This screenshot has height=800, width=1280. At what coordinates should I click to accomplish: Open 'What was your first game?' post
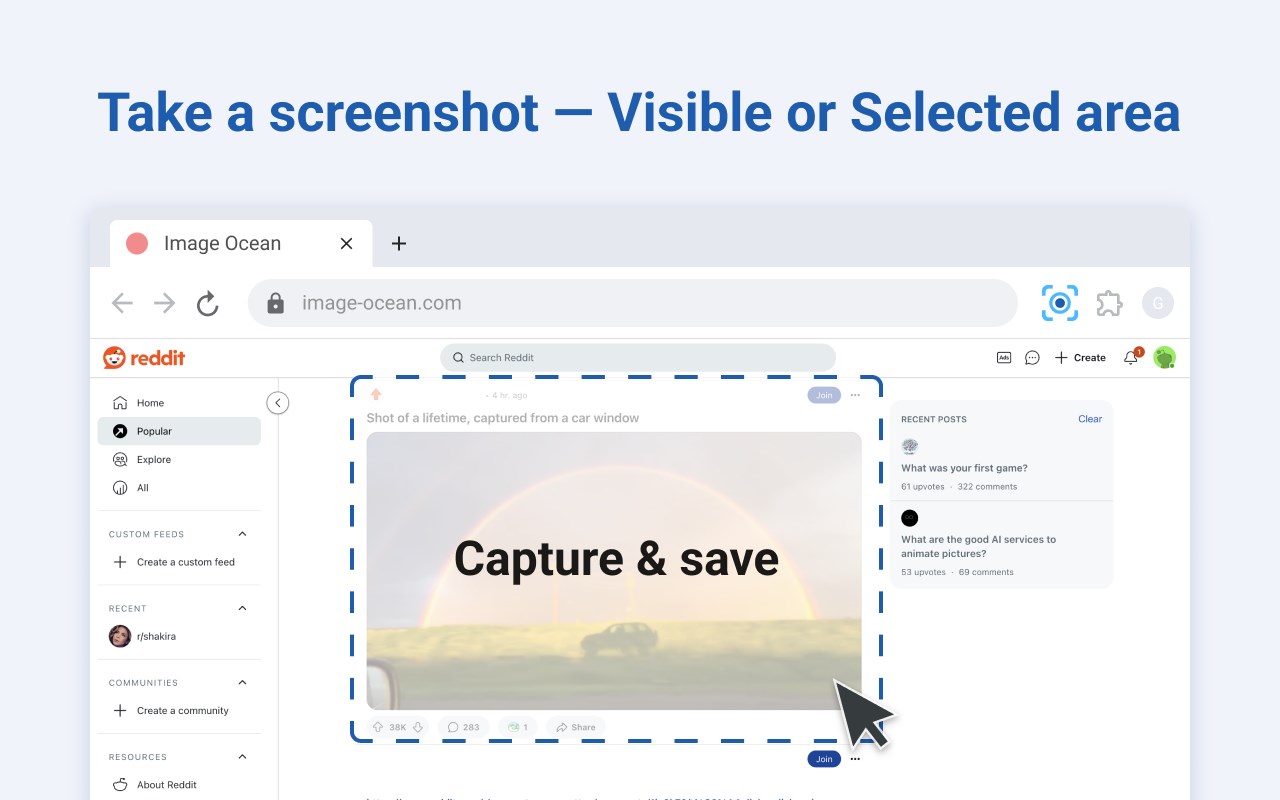964,468
